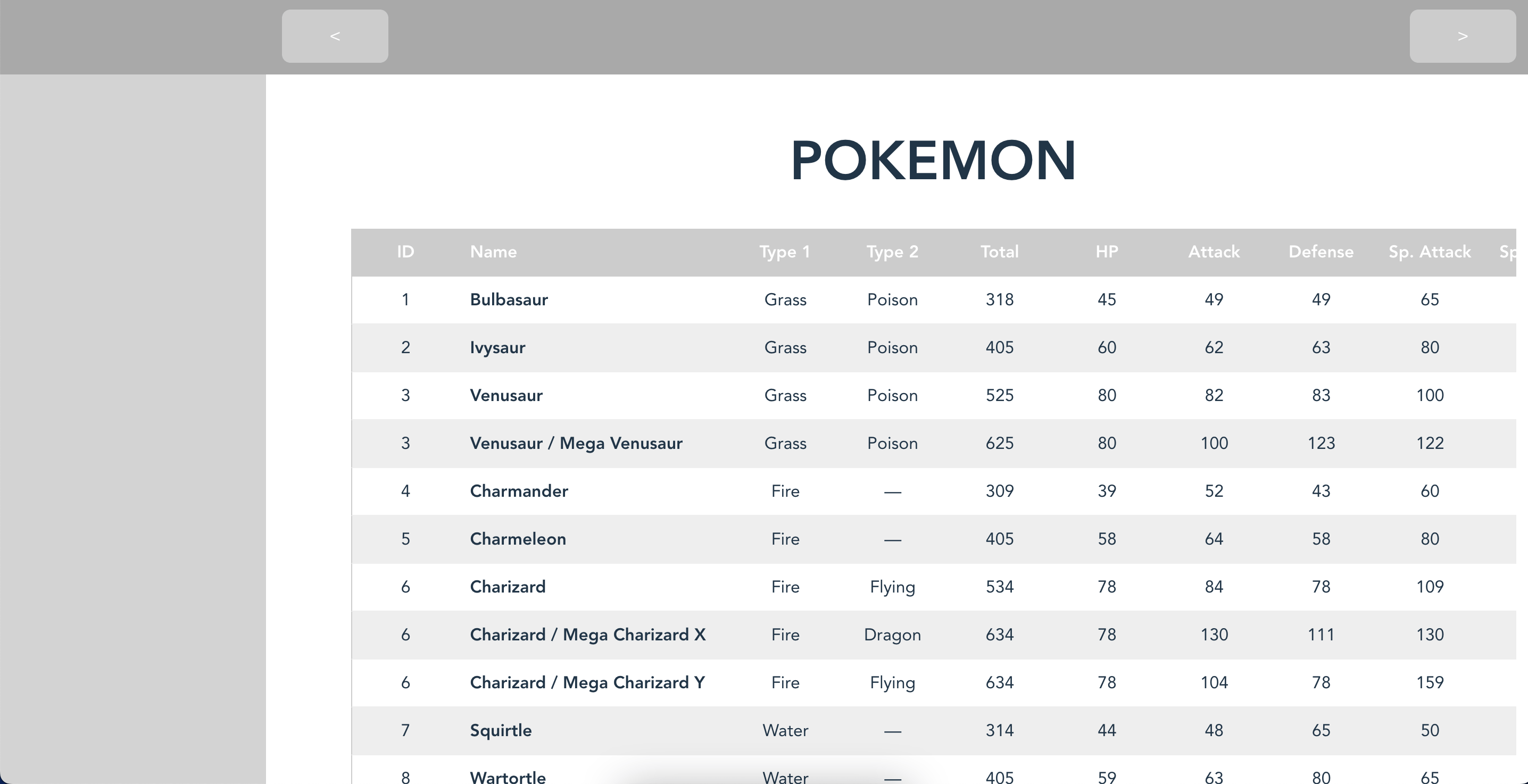Click Bulbasaur's HP value 45

point(1107,300)
